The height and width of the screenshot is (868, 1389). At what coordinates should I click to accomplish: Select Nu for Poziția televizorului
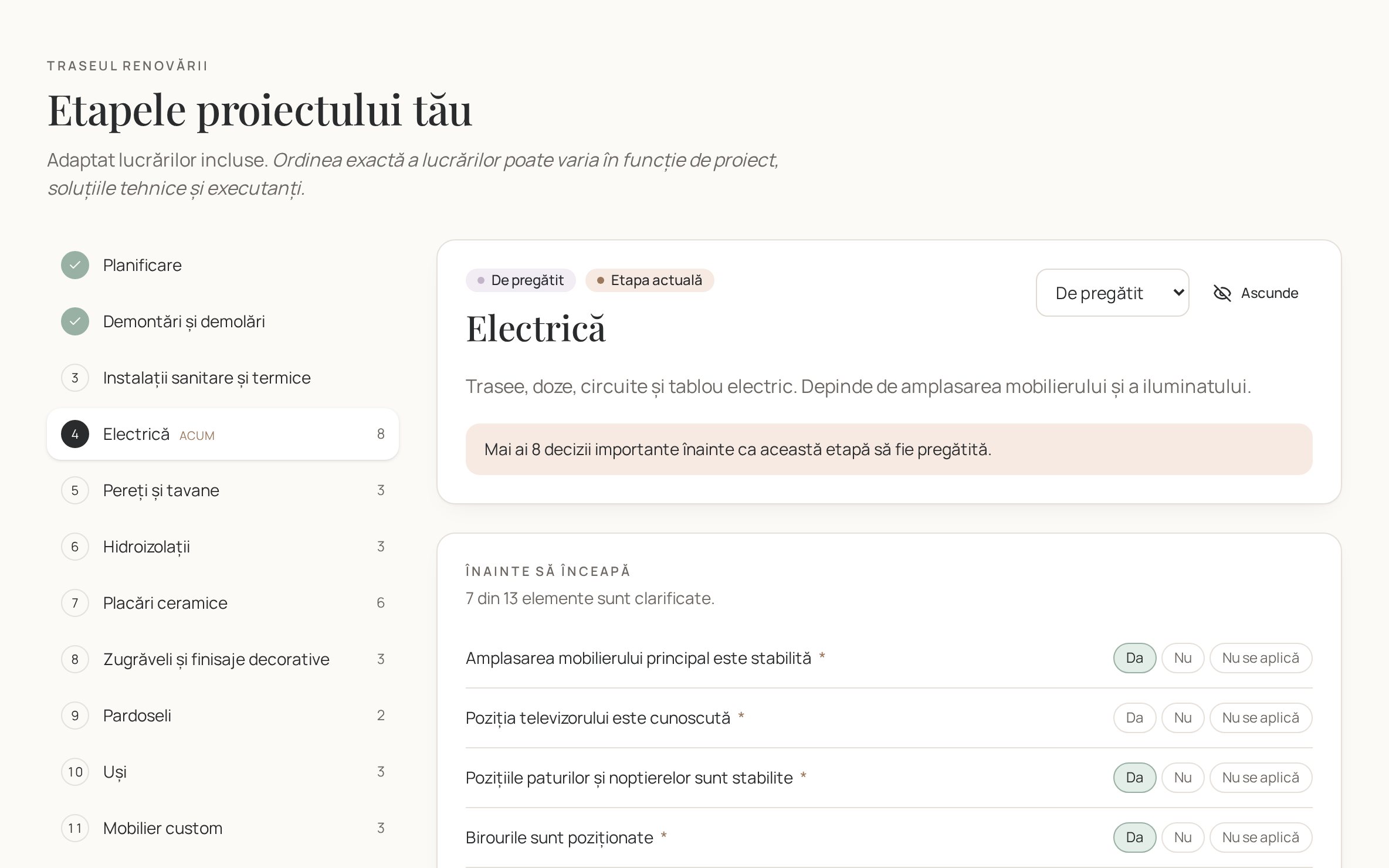coord(1183,718)
